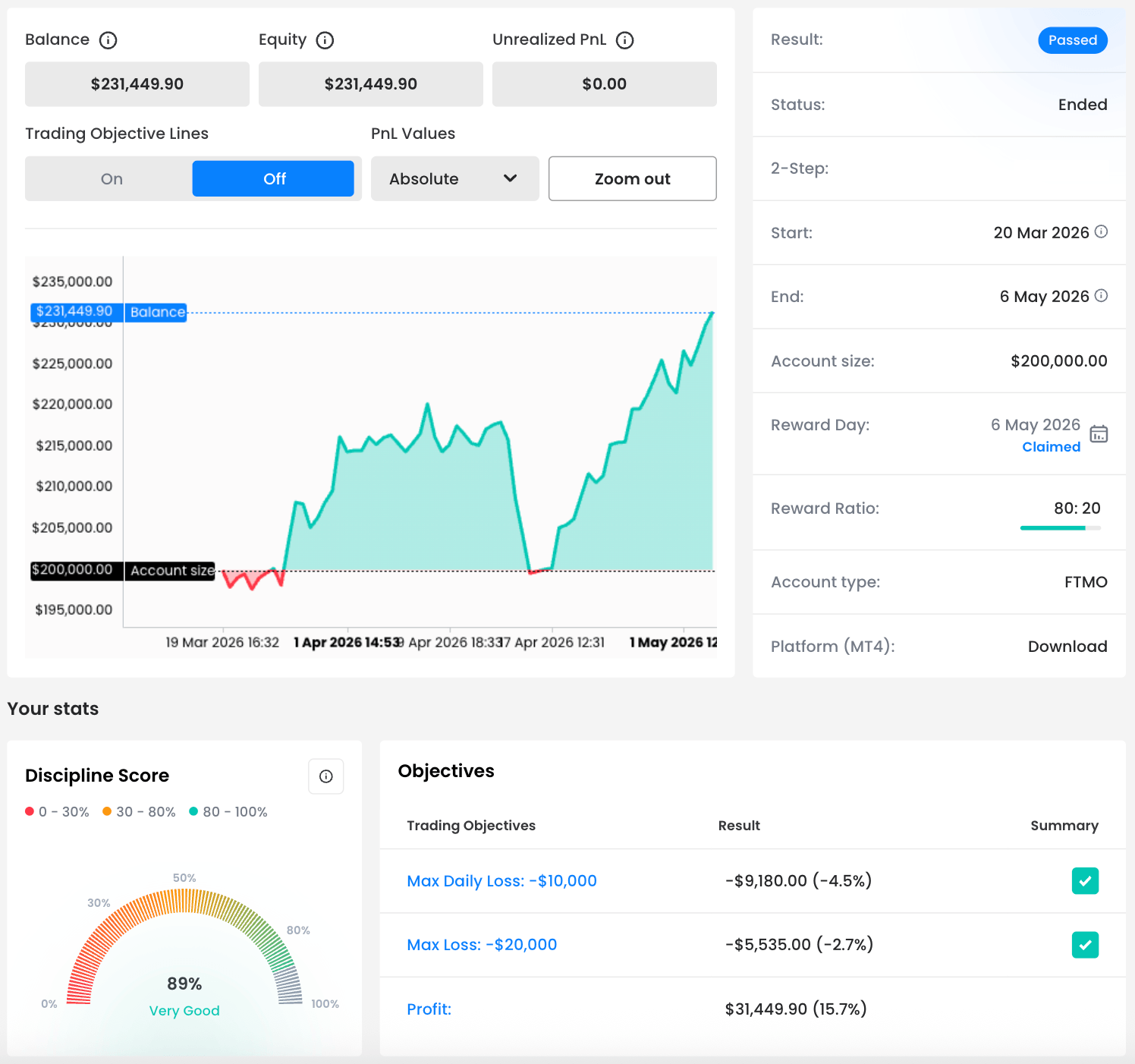Click the 20 Mar 2026 start date

coord(1041,233)
